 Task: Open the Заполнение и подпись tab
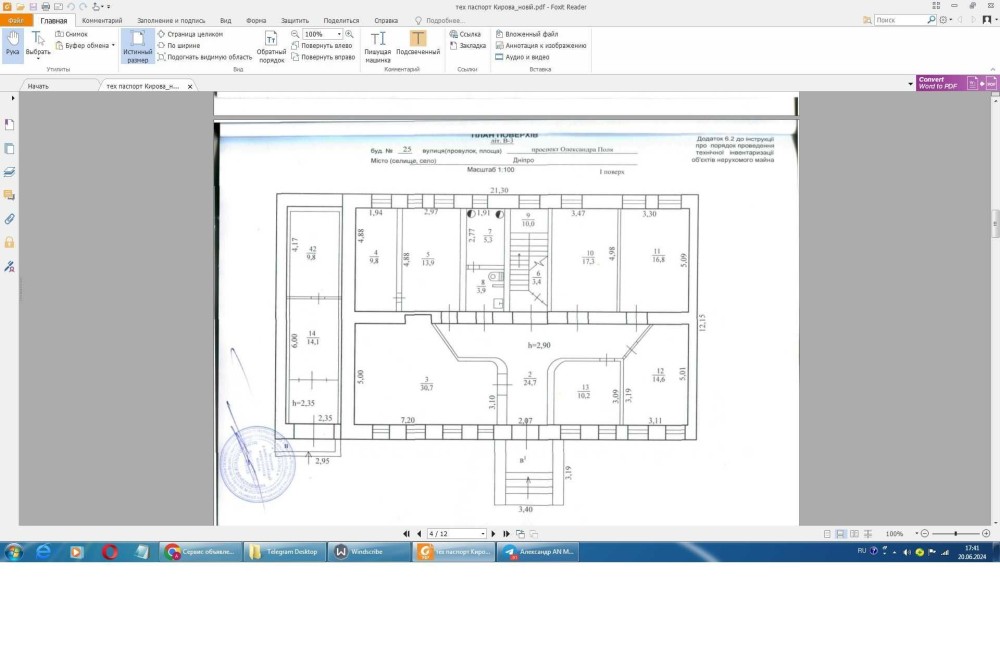(171, 20)
